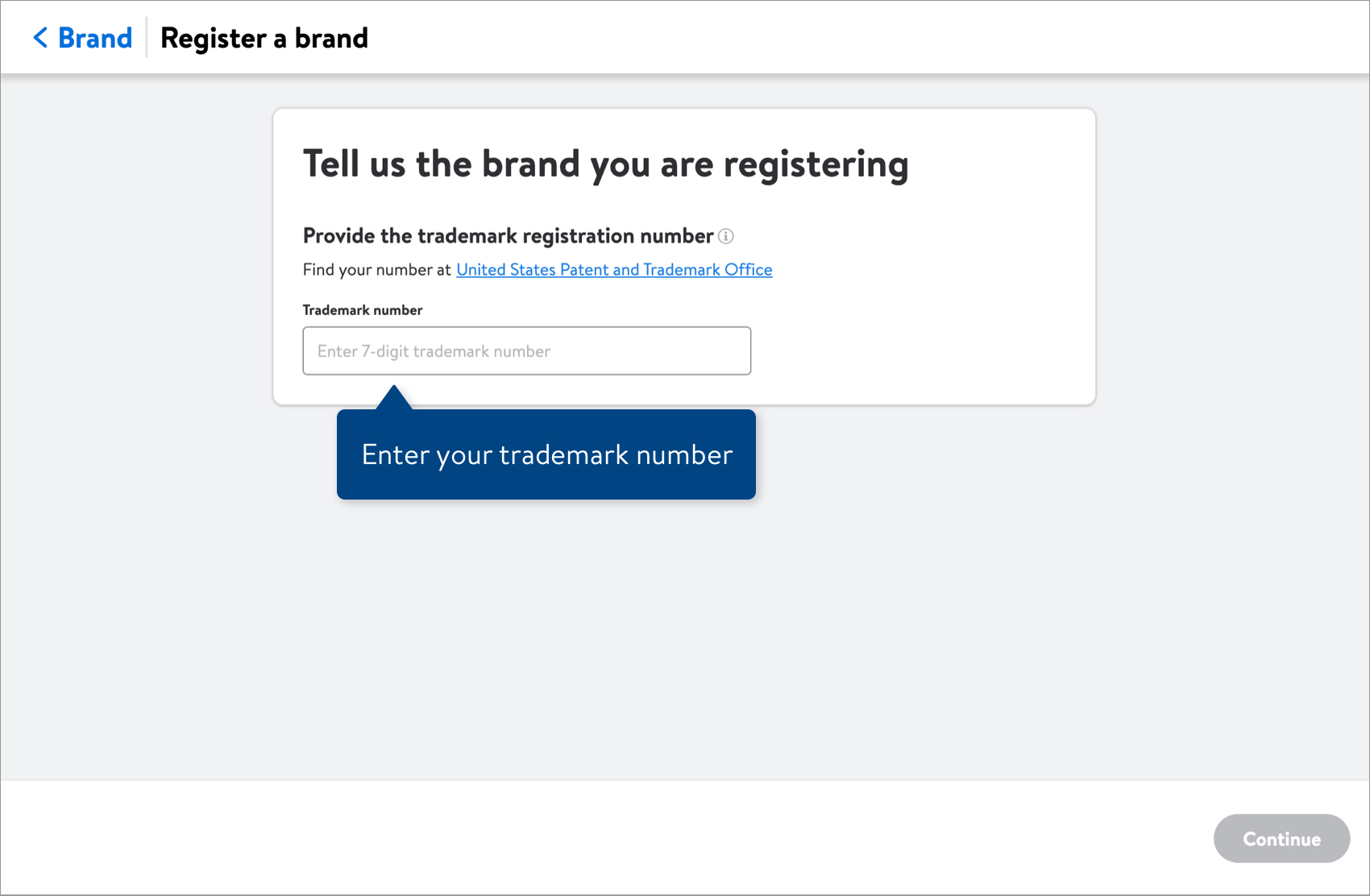Click the trademark number input field
This screenshot has width=1370, height=896.
(526, 351)
